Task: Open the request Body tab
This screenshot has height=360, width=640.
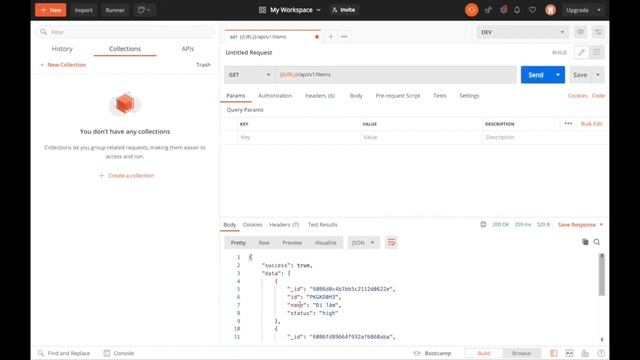Action: pos(356,96)
